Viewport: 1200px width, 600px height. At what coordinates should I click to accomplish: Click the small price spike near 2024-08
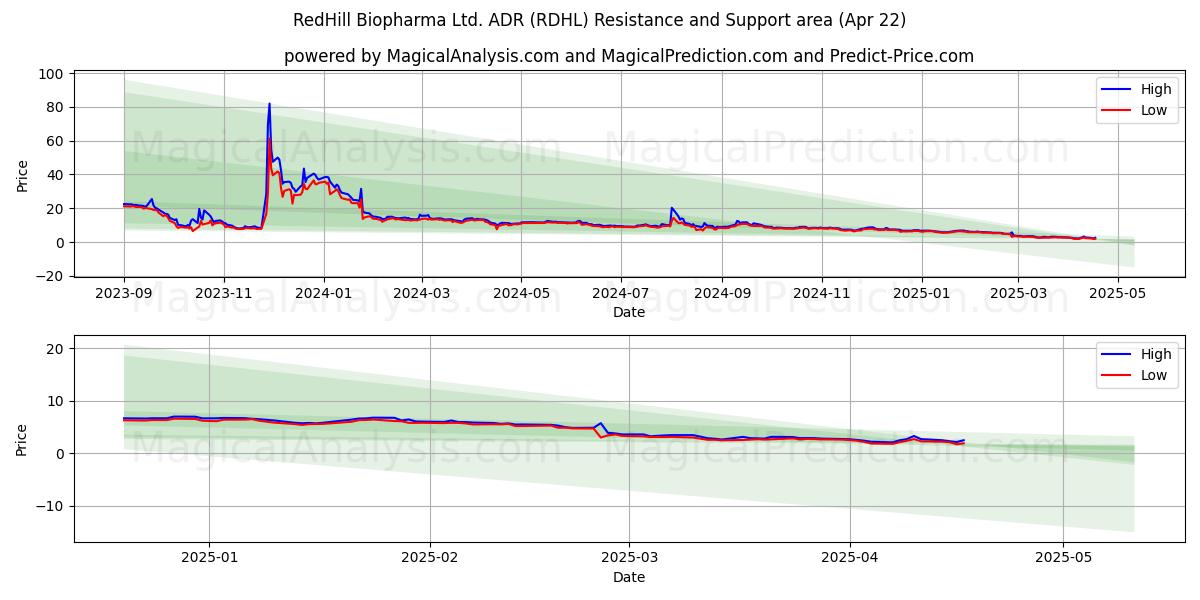[x=671, y=208]
